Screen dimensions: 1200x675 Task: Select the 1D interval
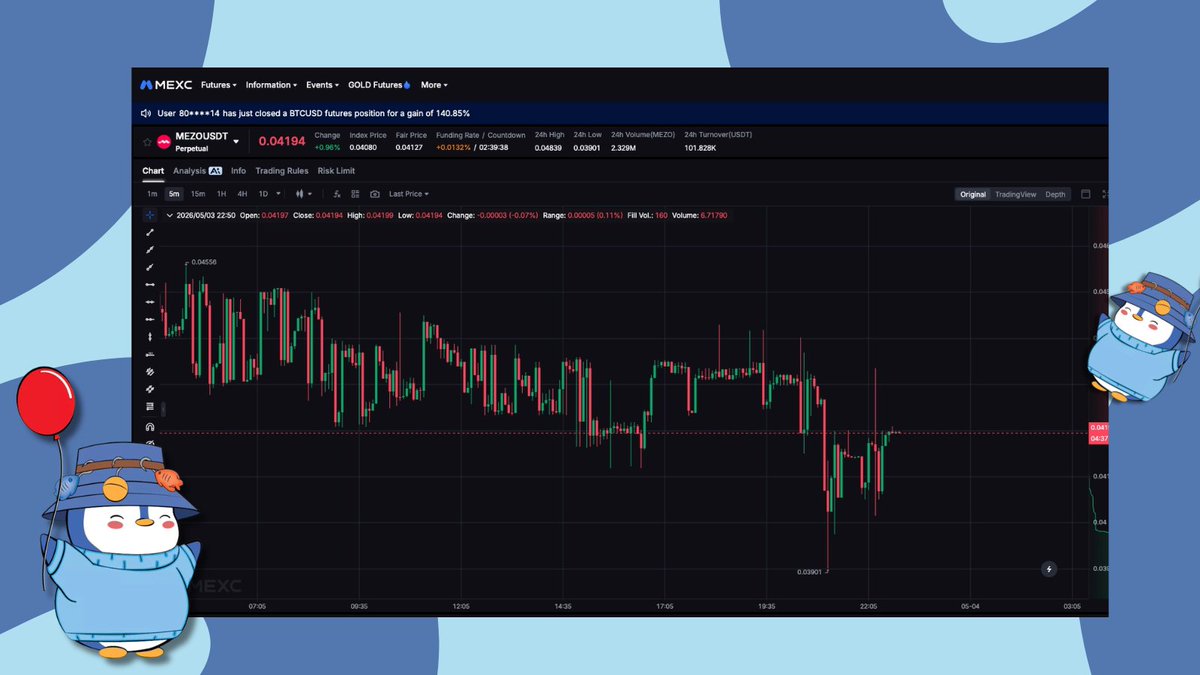263,194
